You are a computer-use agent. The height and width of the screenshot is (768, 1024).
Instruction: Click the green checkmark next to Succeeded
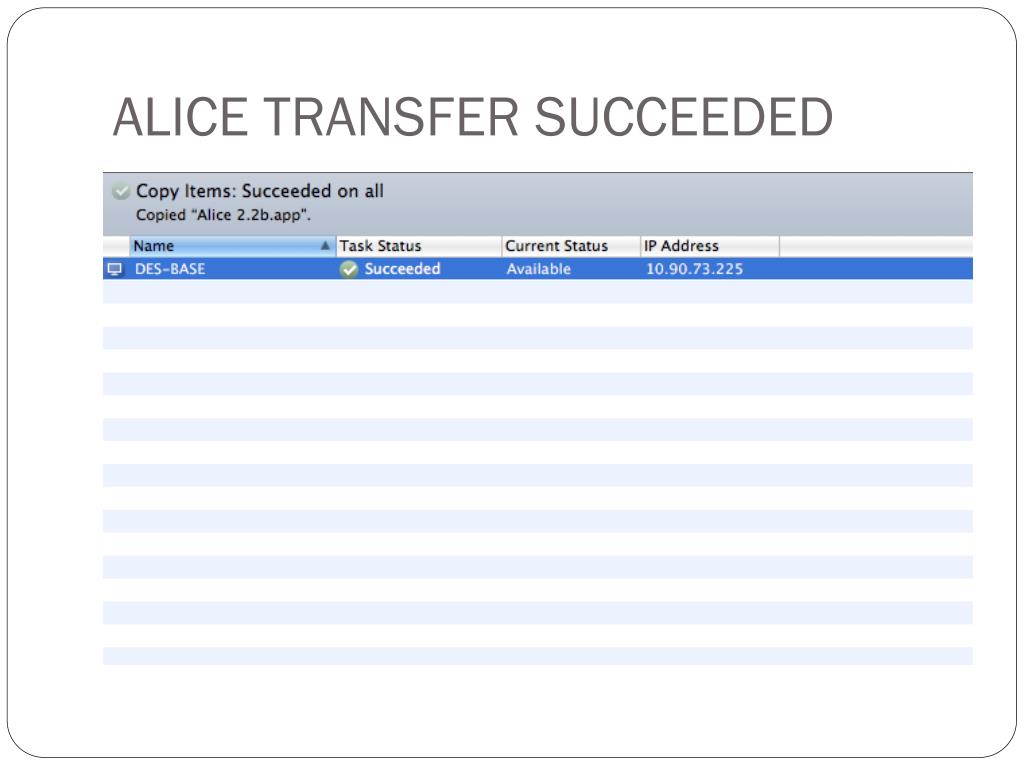(349, 269)
